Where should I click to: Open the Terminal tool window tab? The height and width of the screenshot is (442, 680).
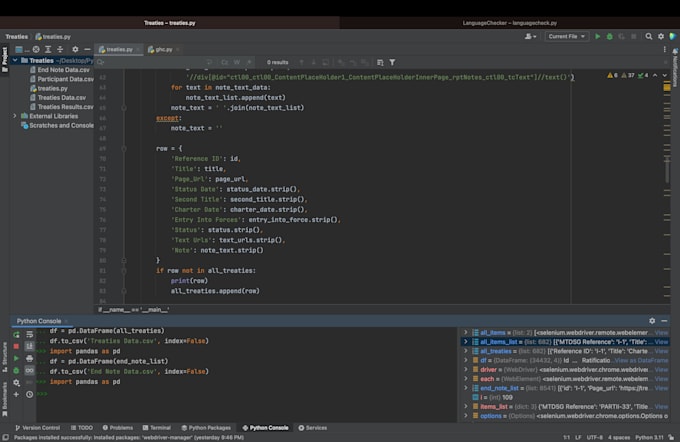pyautogui.click(x=156, y=427)
